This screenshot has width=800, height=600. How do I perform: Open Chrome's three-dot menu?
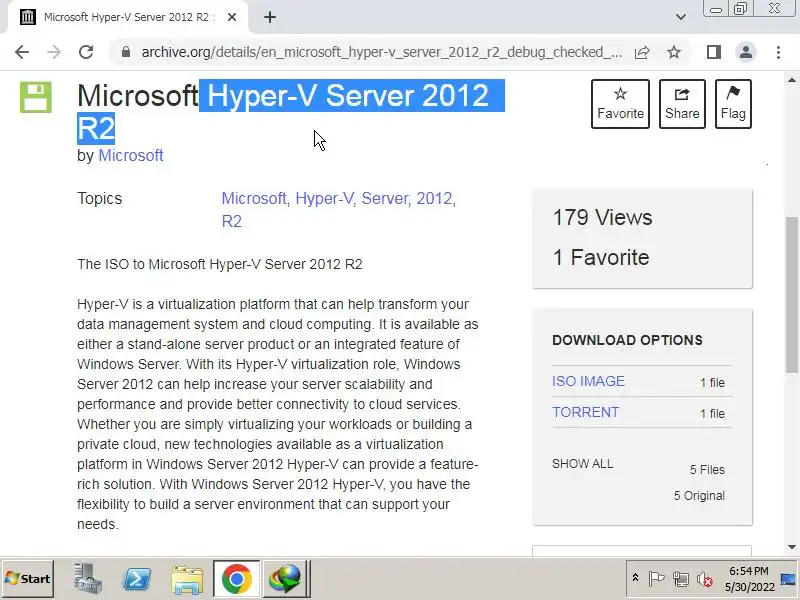coord(778,52)
